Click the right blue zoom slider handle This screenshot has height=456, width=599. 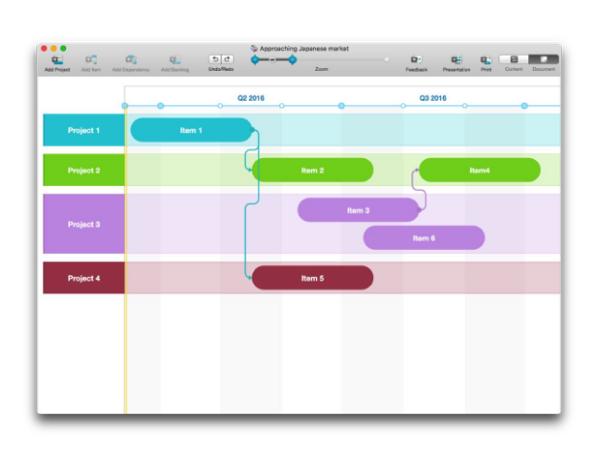click(x=292, y=60)
